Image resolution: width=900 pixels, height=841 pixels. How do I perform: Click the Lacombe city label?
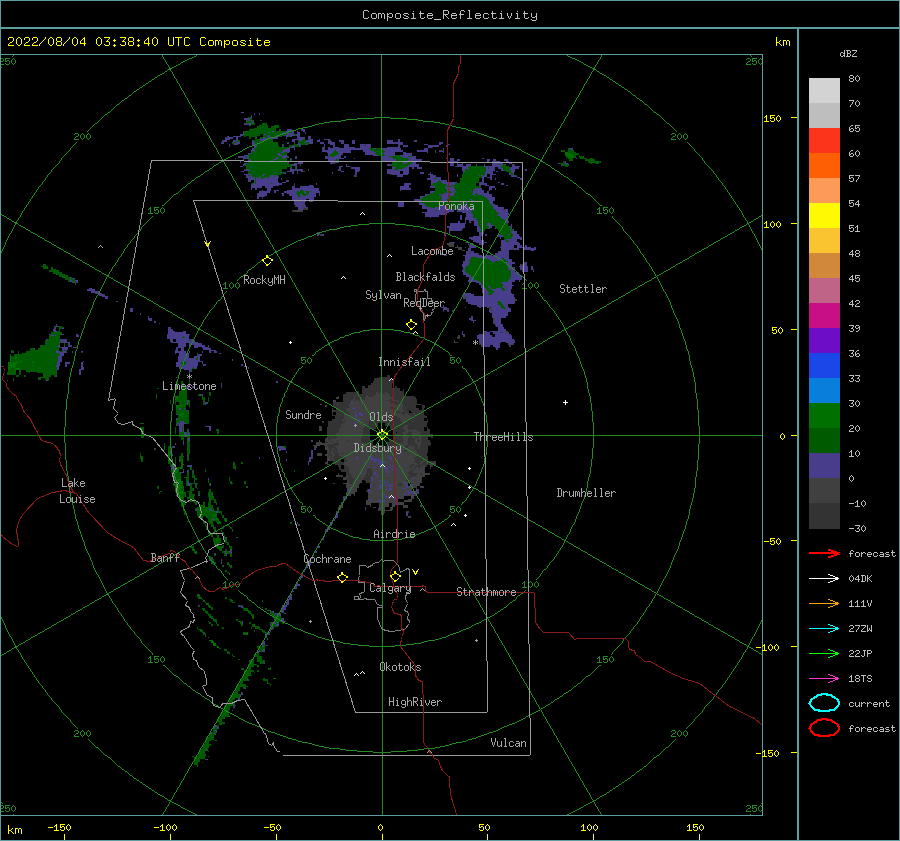(432, 251)
